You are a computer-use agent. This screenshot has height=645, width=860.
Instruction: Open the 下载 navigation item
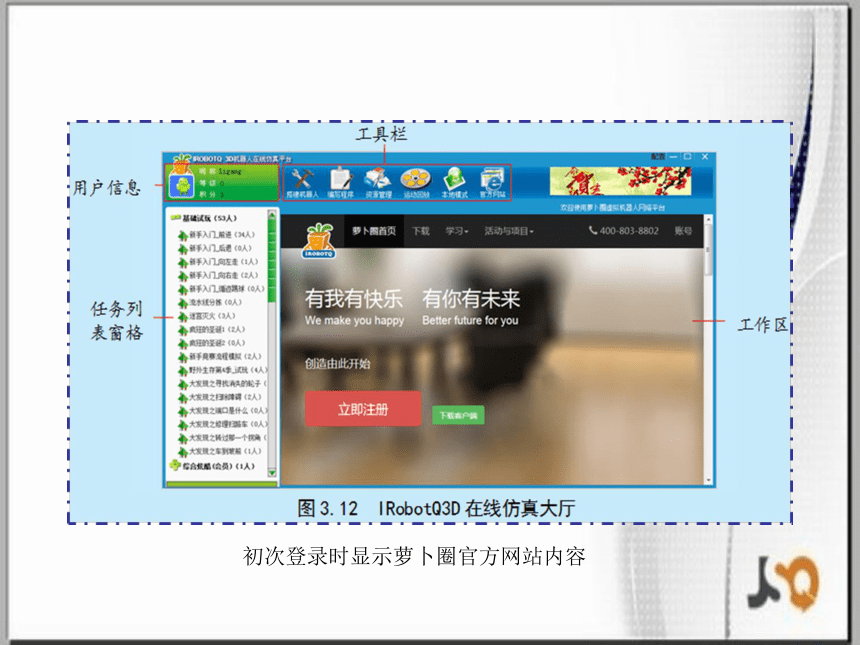pyautogui.click(x=421, y=231)
